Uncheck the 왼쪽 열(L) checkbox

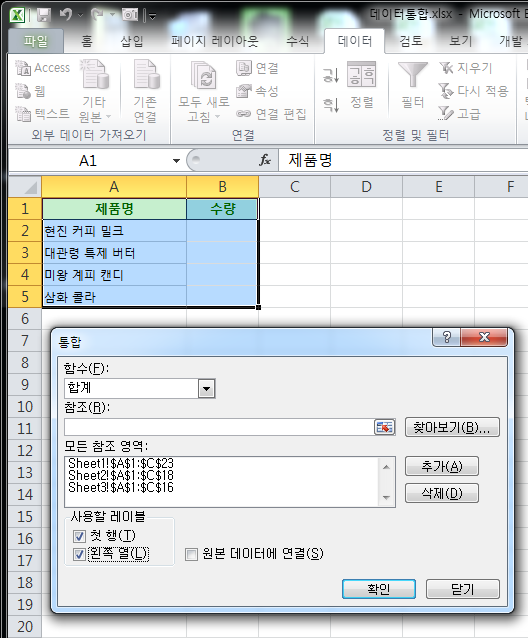tap(79, 554)
